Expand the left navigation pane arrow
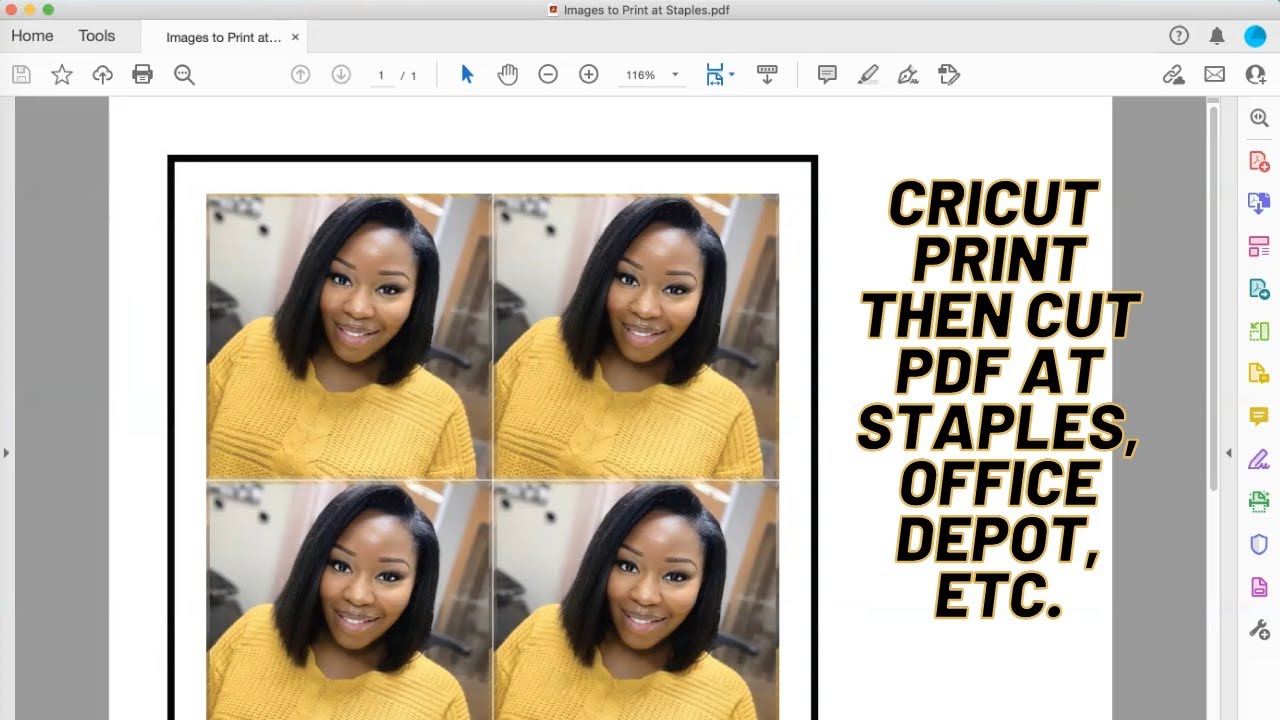 coord(6,453)
